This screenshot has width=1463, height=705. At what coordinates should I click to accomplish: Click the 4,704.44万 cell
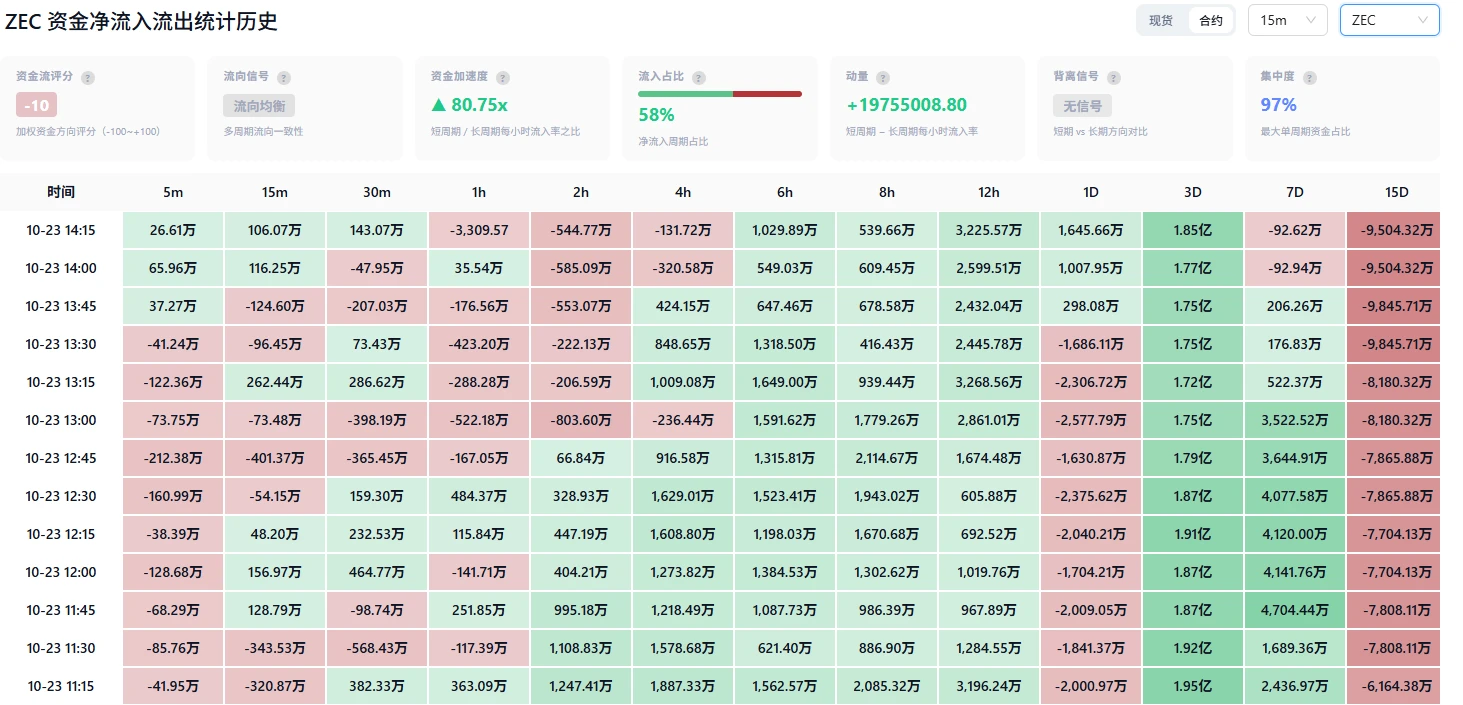tap(1295, 610)
